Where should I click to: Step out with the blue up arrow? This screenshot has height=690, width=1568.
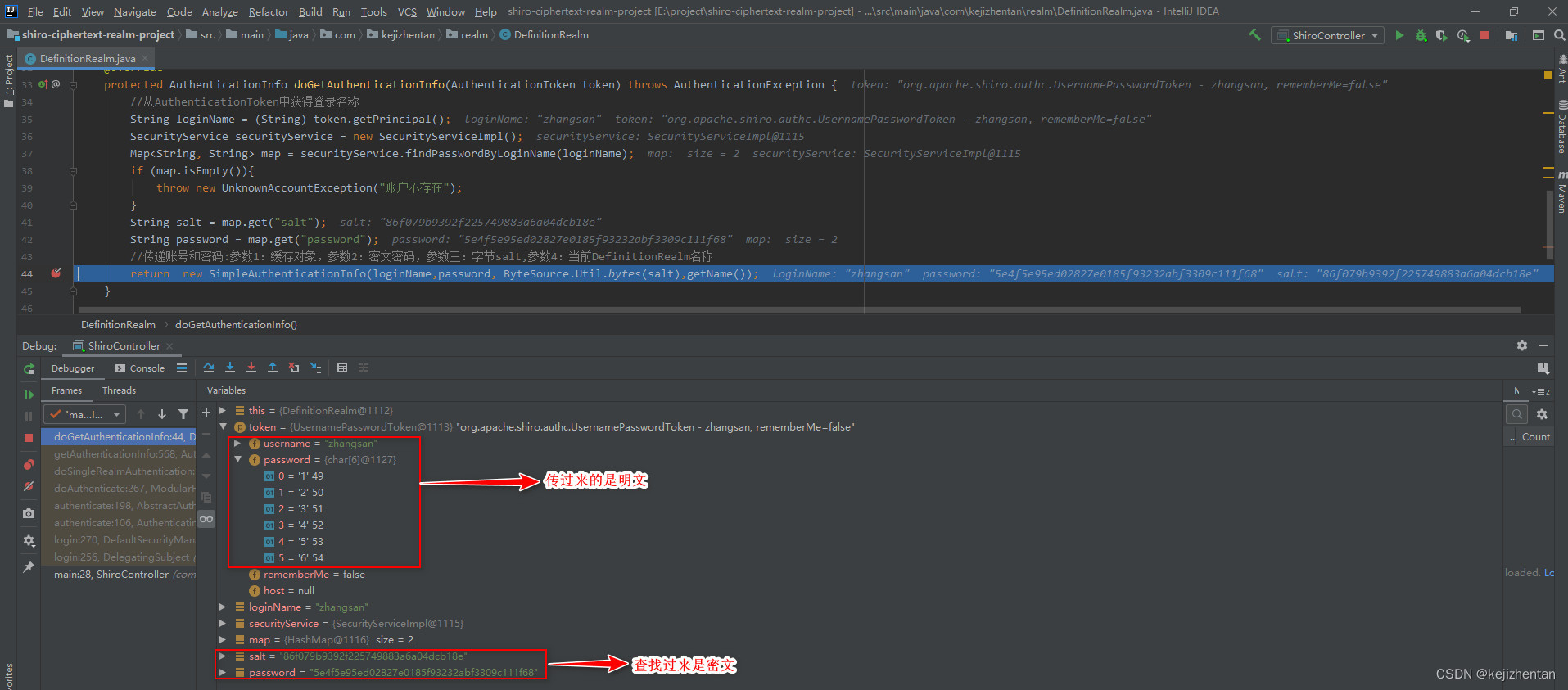coord(273,368)
